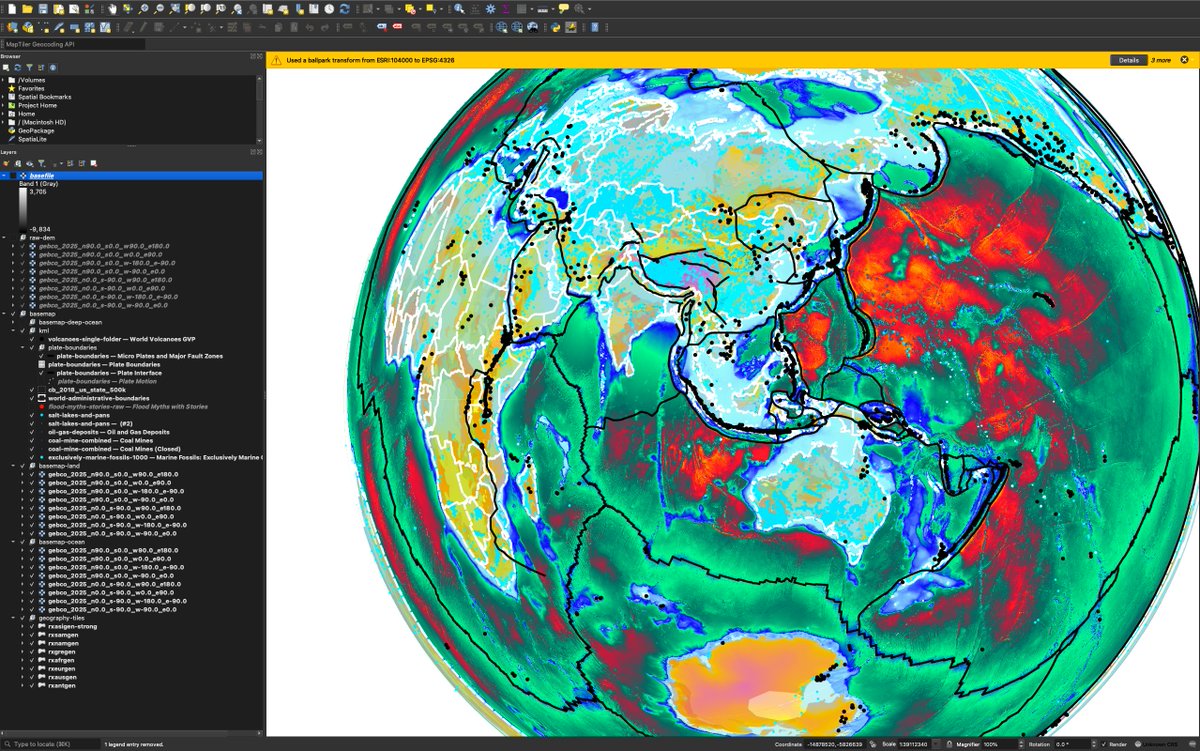This screenshot has width=1200, height=751.
Task: Click the Coordinate field in status bar
Action: click(x=836, y=743)
